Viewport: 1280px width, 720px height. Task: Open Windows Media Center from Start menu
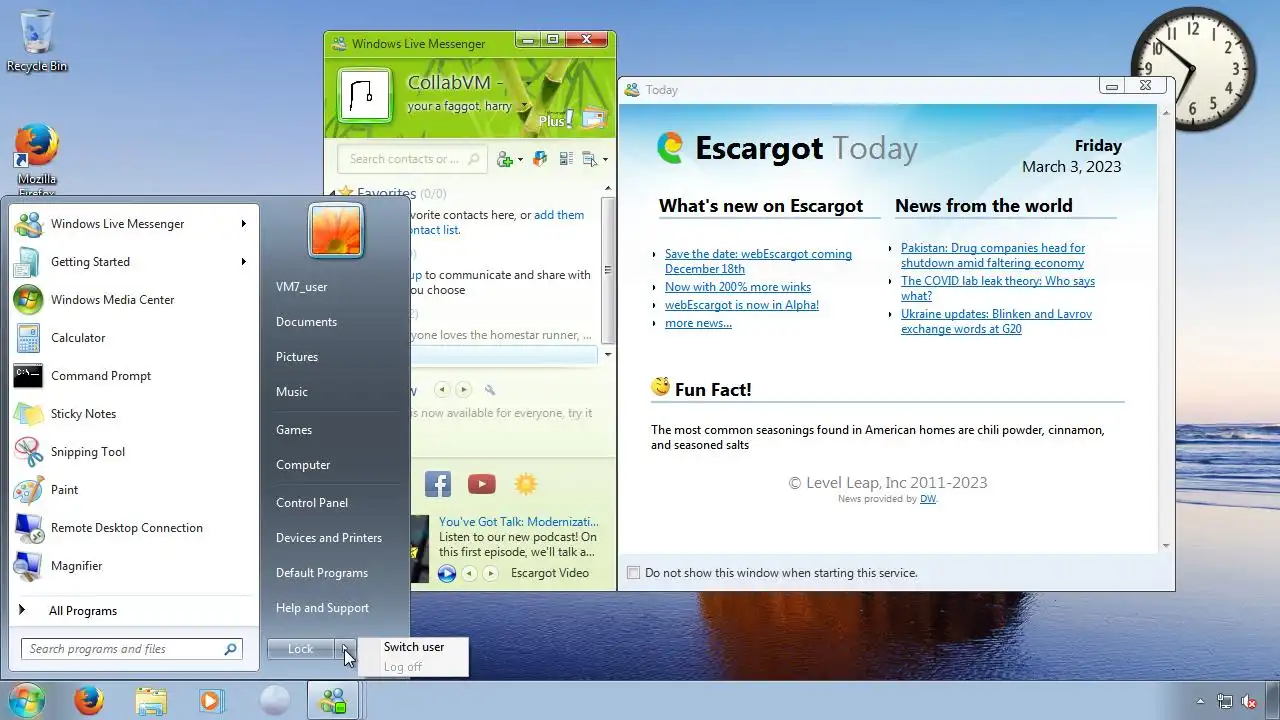134,300
